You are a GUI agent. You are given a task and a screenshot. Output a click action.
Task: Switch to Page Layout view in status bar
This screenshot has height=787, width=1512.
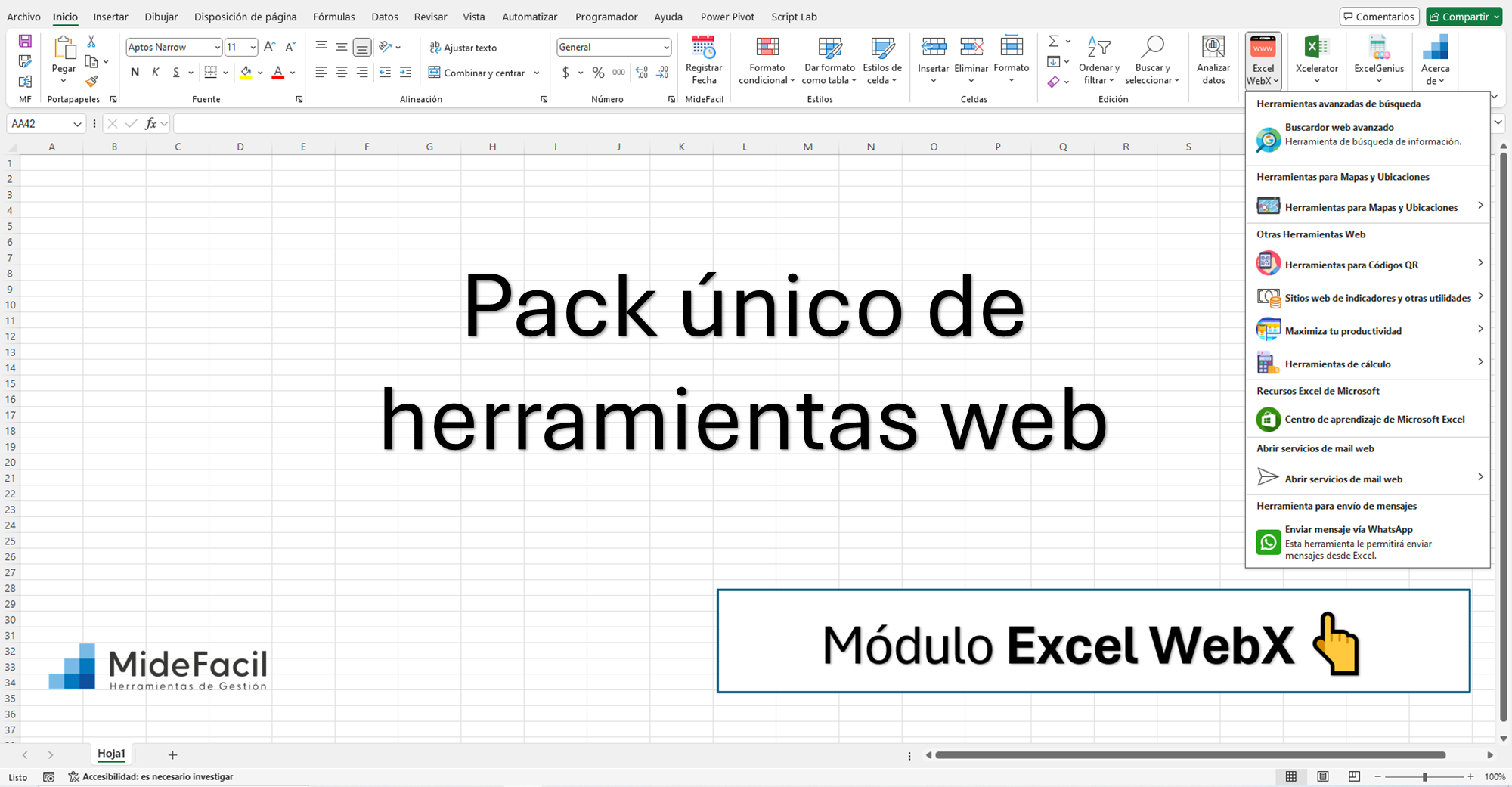click(1323, 776)
